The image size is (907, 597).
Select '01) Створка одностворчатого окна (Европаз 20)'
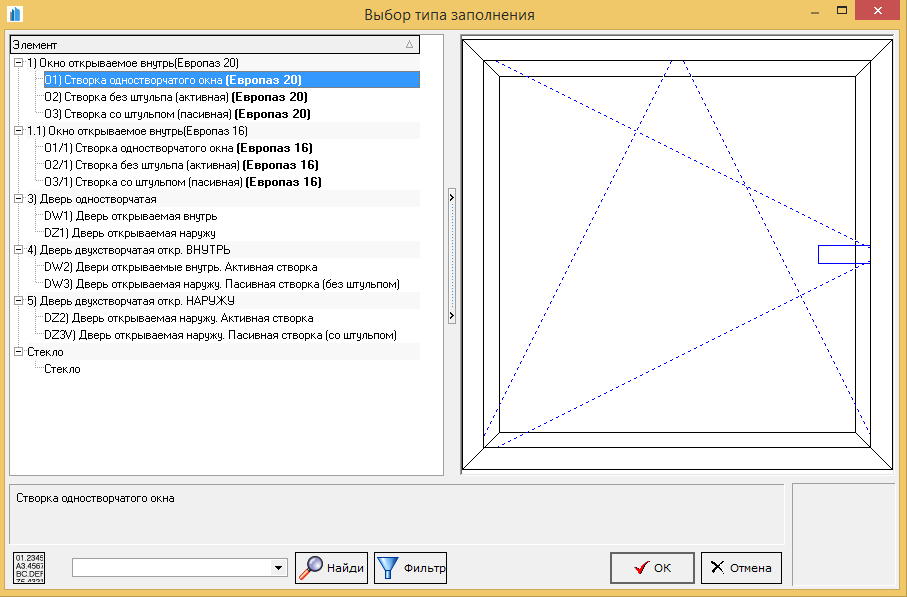[x=231, y=80]
